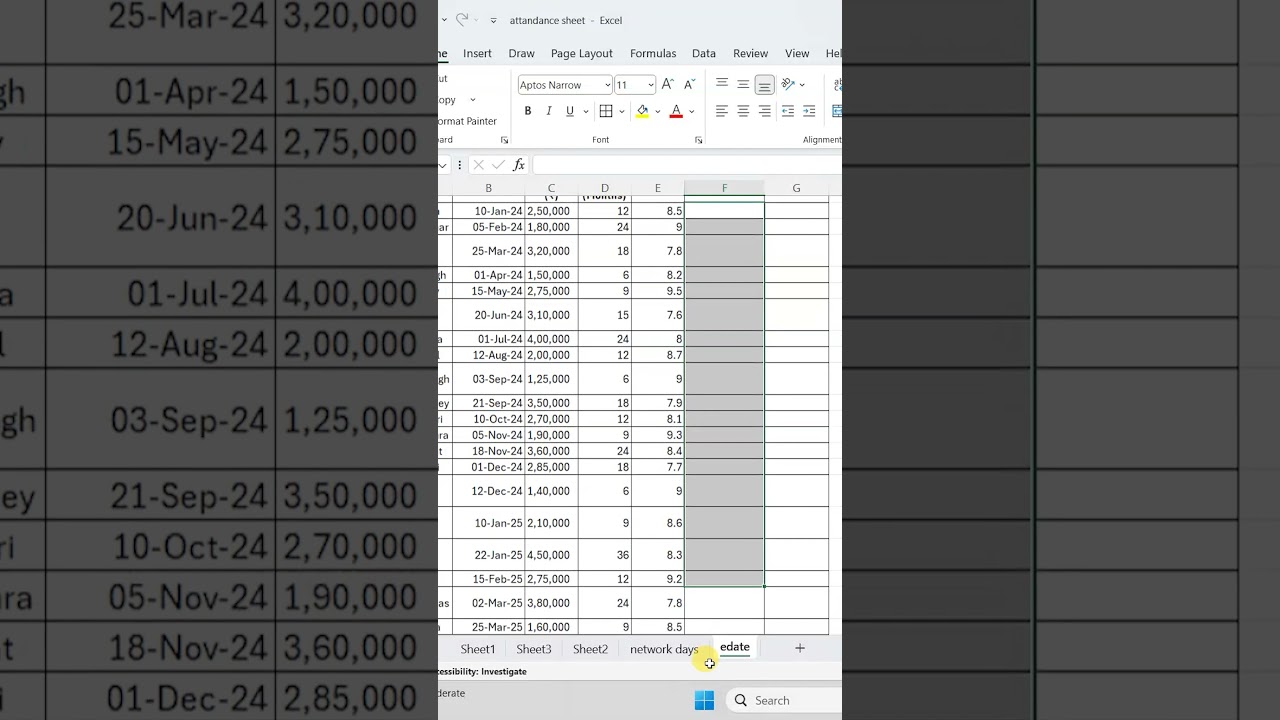1280x720 pixels.
Task: Select column B header
Action: pyautogui.click(x=488, y=188)
